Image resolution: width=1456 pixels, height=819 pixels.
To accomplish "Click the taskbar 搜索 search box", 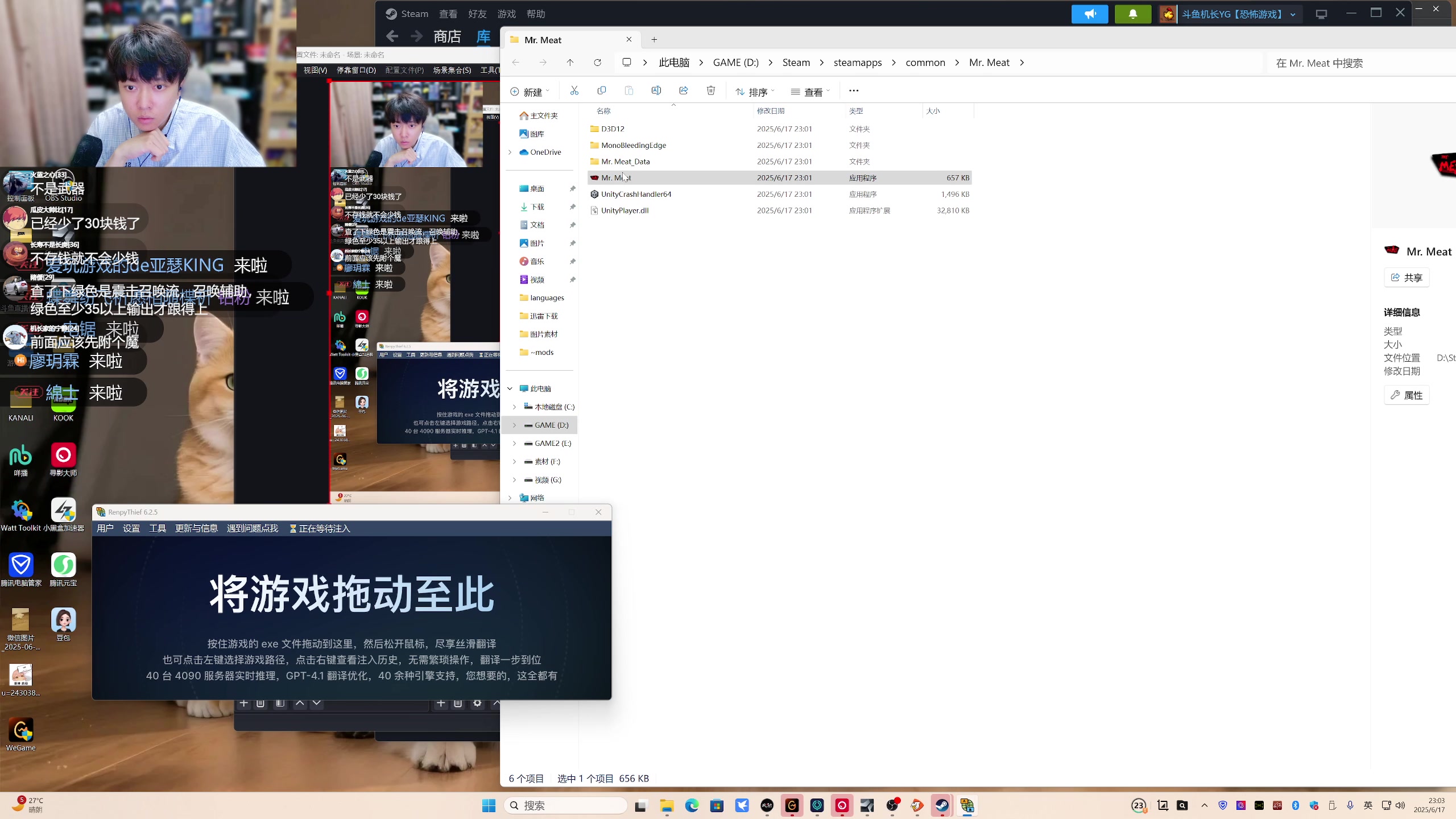I will pyautogui.click(x=565, y=805).
